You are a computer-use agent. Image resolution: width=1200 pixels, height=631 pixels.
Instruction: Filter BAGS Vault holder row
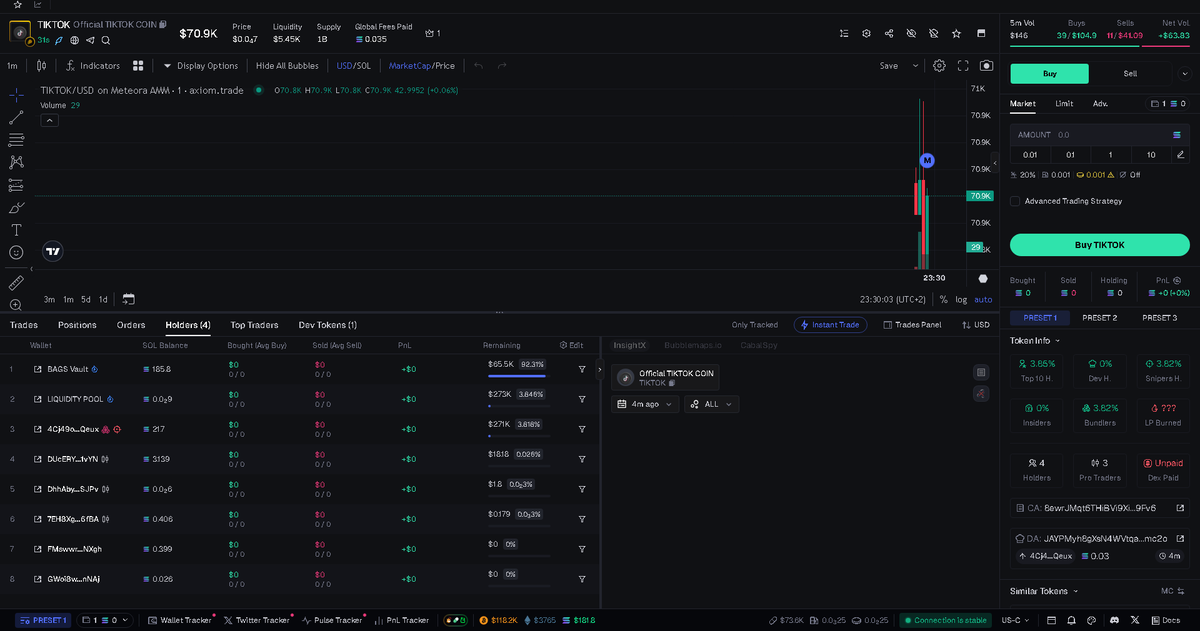click(582, 369)
